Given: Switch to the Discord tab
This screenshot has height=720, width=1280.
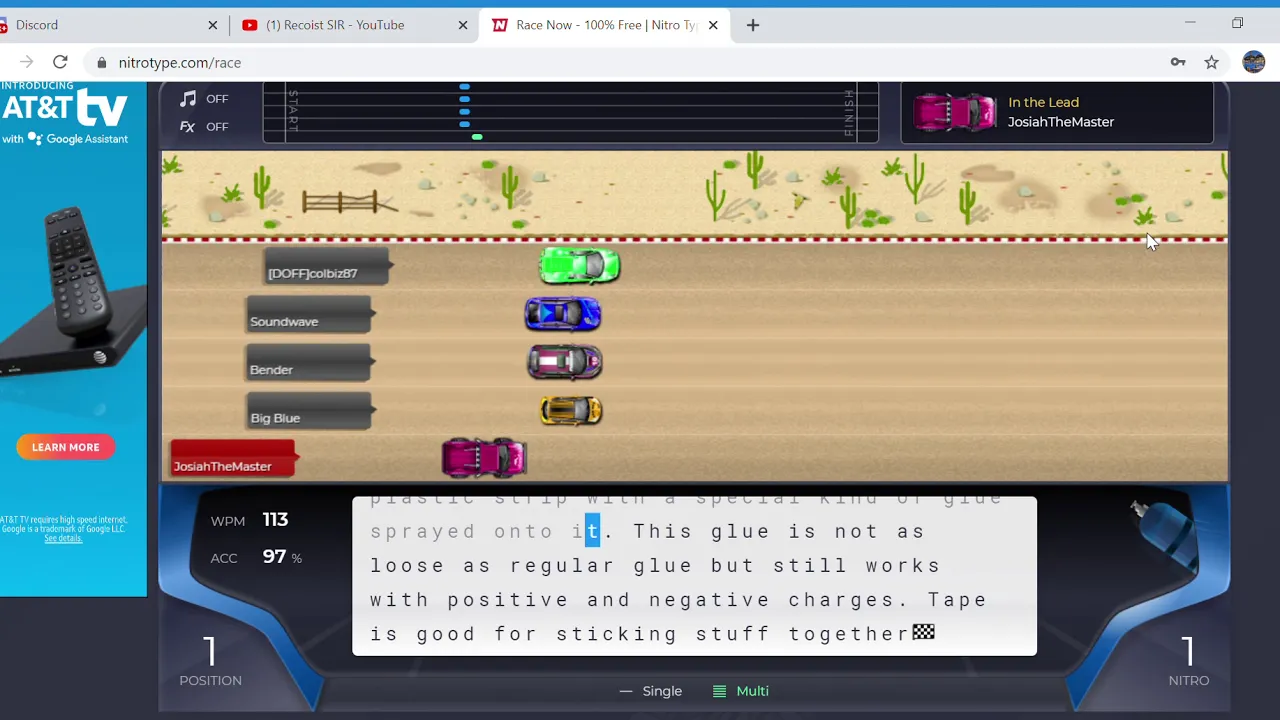Looking at the screenshot, I should pos(110,25).
